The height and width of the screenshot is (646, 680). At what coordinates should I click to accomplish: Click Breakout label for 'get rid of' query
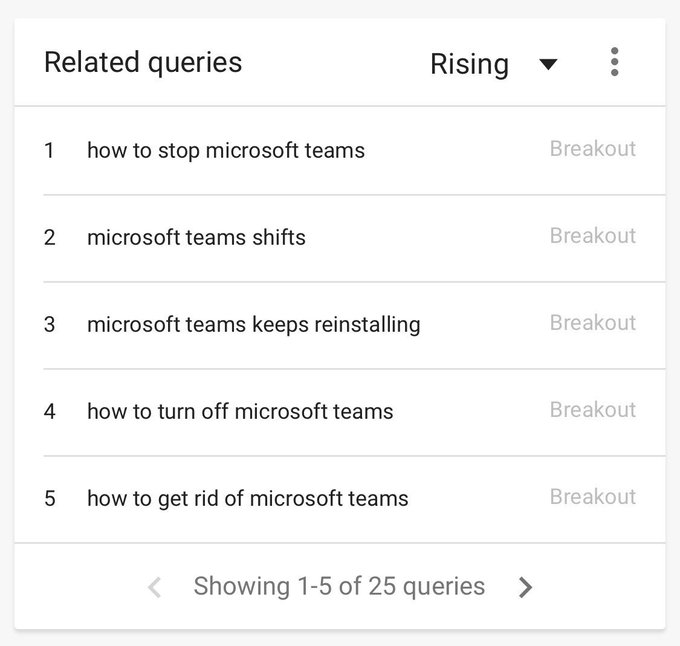tap(593, 496)
